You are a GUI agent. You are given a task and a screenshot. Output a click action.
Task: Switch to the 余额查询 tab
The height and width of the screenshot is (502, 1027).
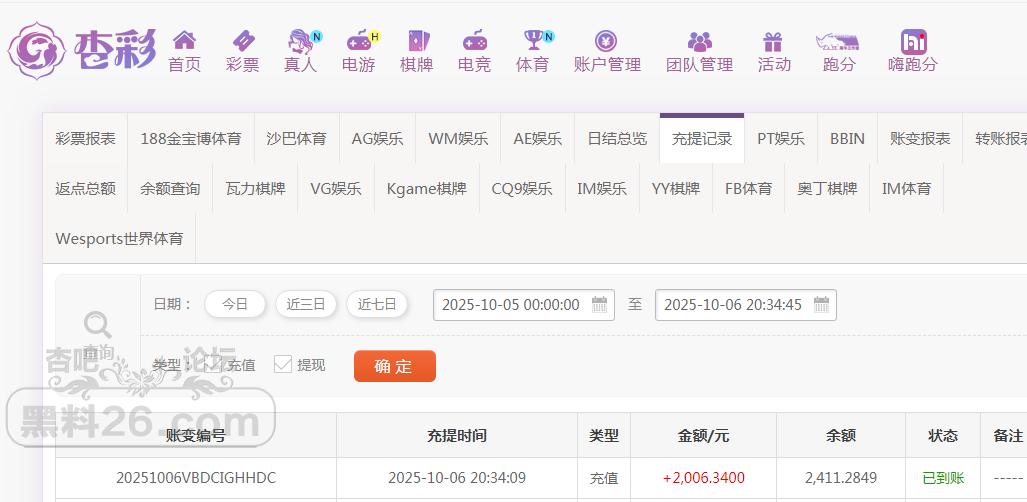point(170,188)
